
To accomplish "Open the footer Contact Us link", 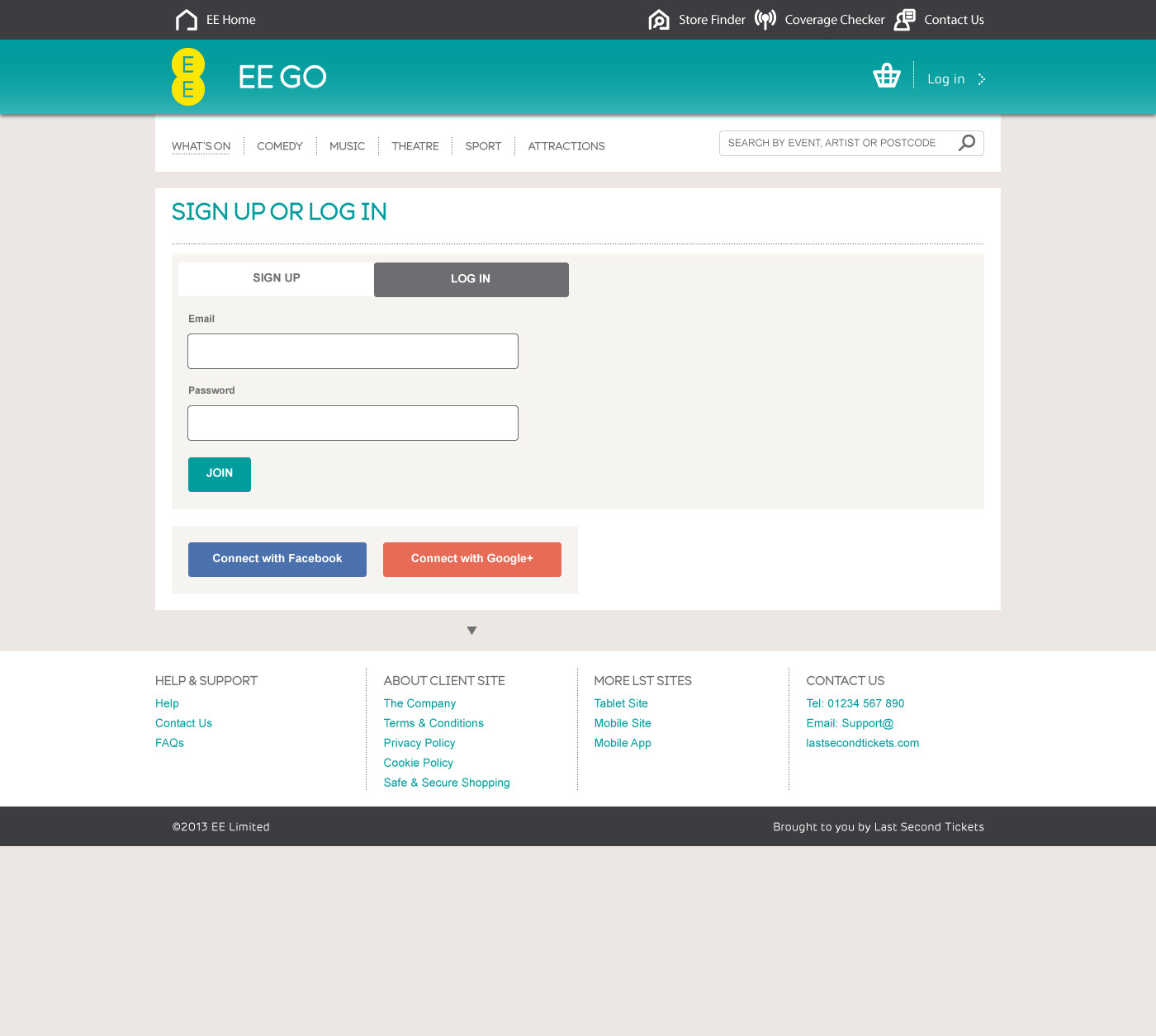I will pos(183,723).
